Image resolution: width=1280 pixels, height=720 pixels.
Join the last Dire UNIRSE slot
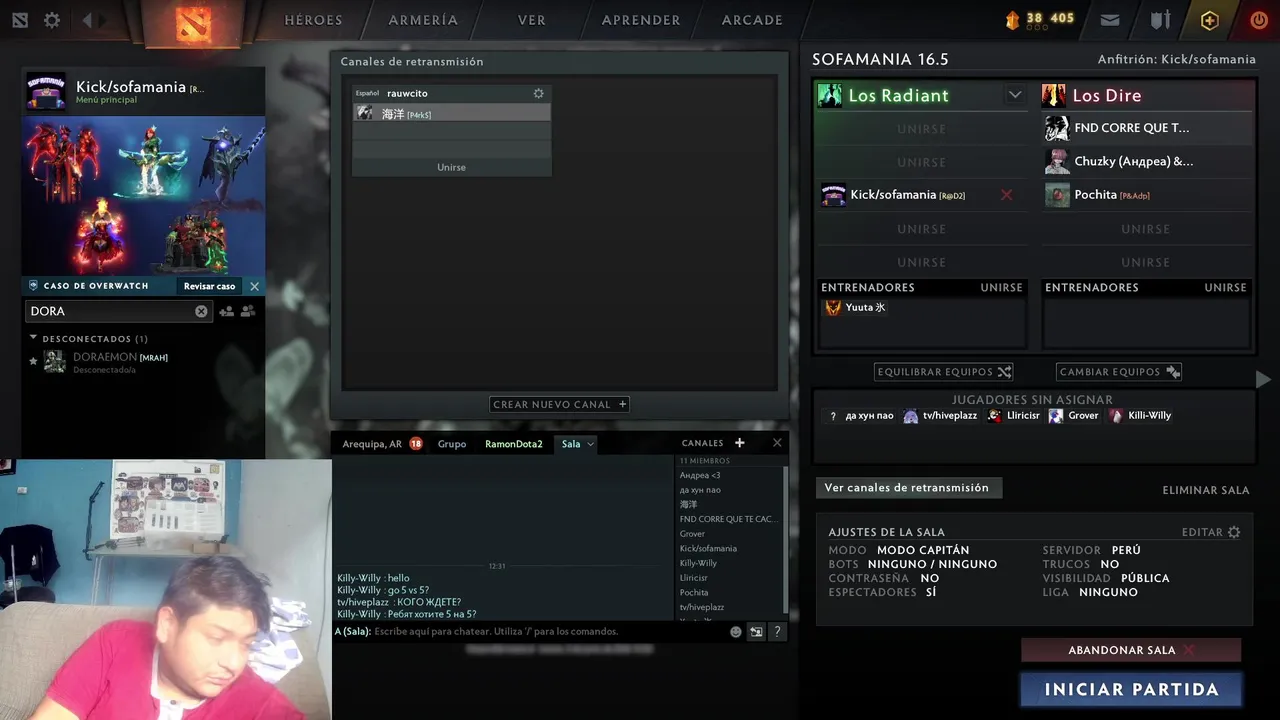click(1146, 262)
